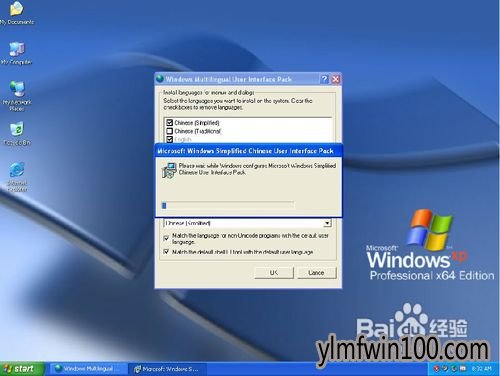
Task: Toggle the English language checkbox
Action: tap(169, 139)
